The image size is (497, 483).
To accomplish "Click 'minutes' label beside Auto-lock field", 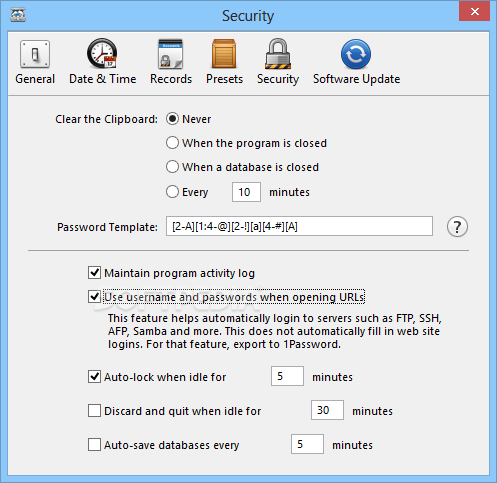I will (x=332, y=377).
